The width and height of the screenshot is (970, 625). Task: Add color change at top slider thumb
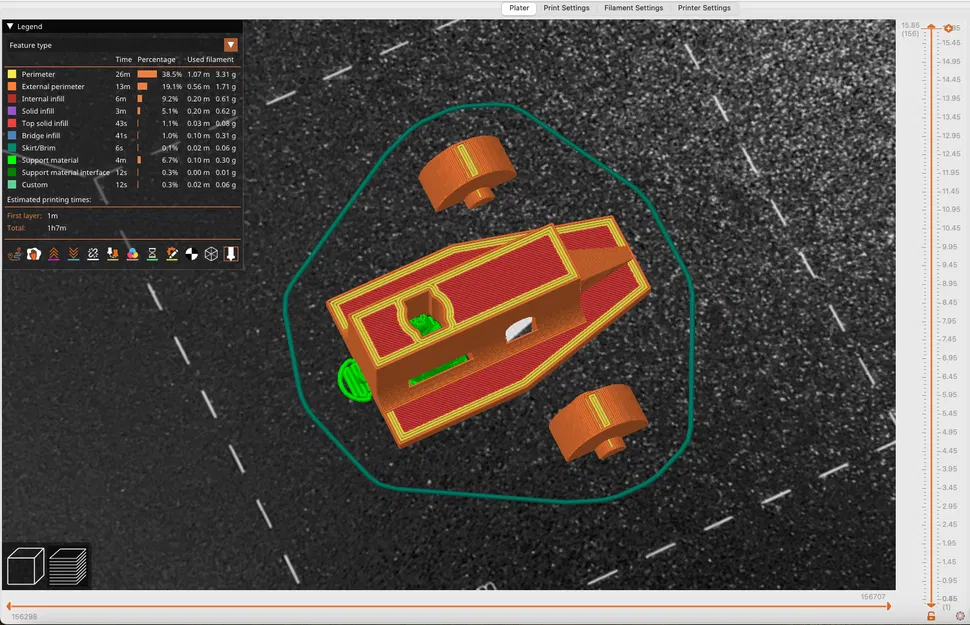tap(948, 28)
